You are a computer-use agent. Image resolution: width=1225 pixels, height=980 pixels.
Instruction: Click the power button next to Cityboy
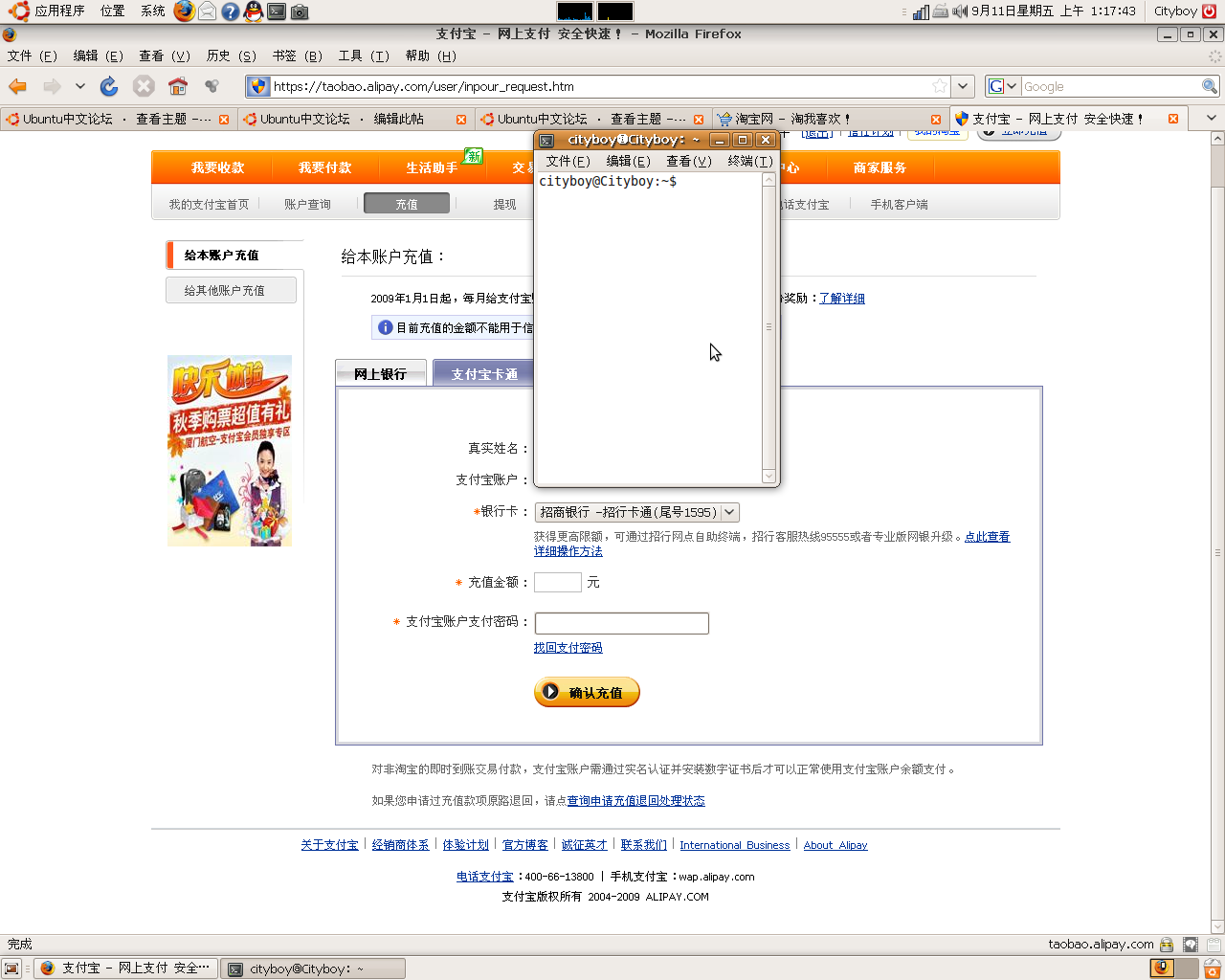tap(1209, 11)
